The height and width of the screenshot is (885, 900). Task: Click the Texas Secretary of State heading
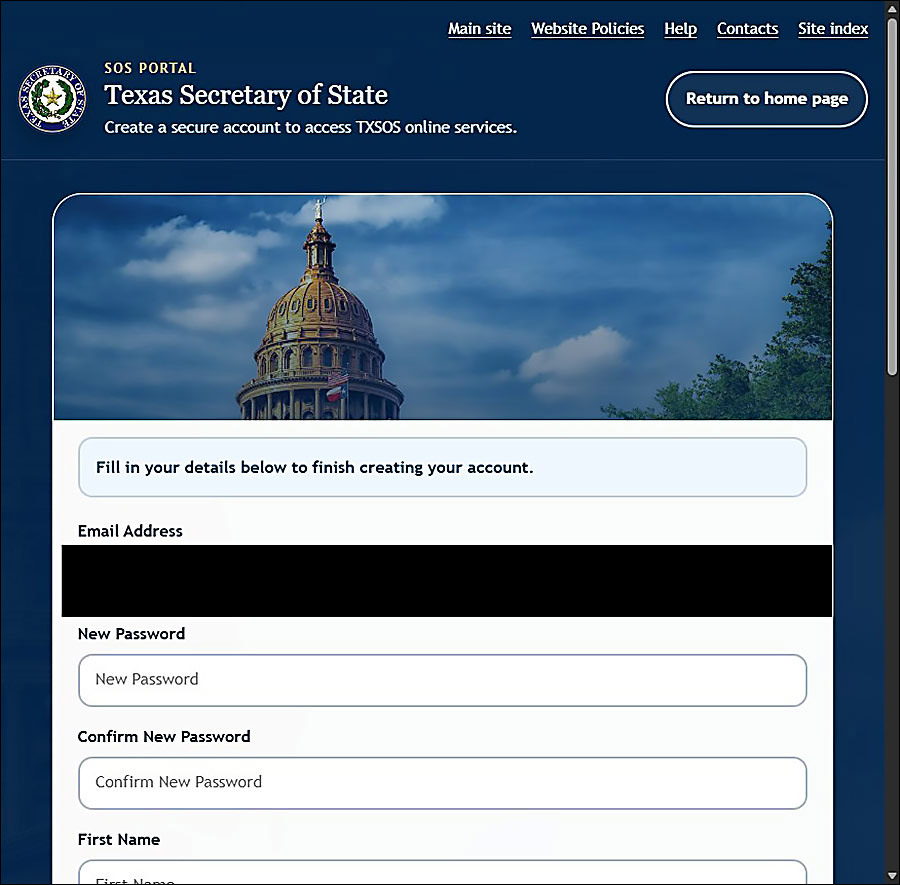tap(246, 95)
